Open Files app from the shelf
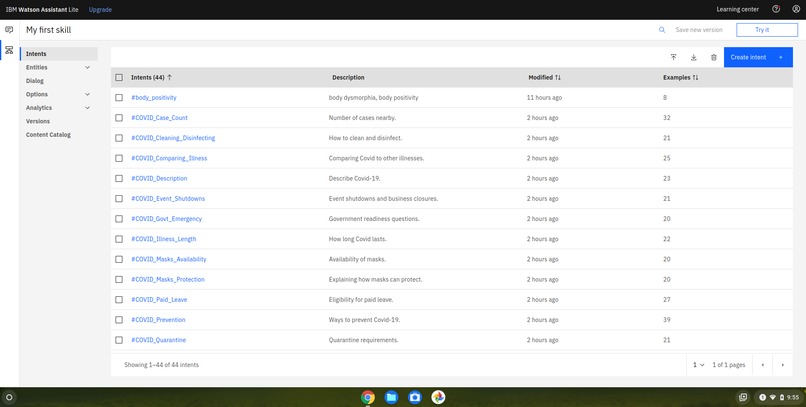 click(x=391, y=397)
